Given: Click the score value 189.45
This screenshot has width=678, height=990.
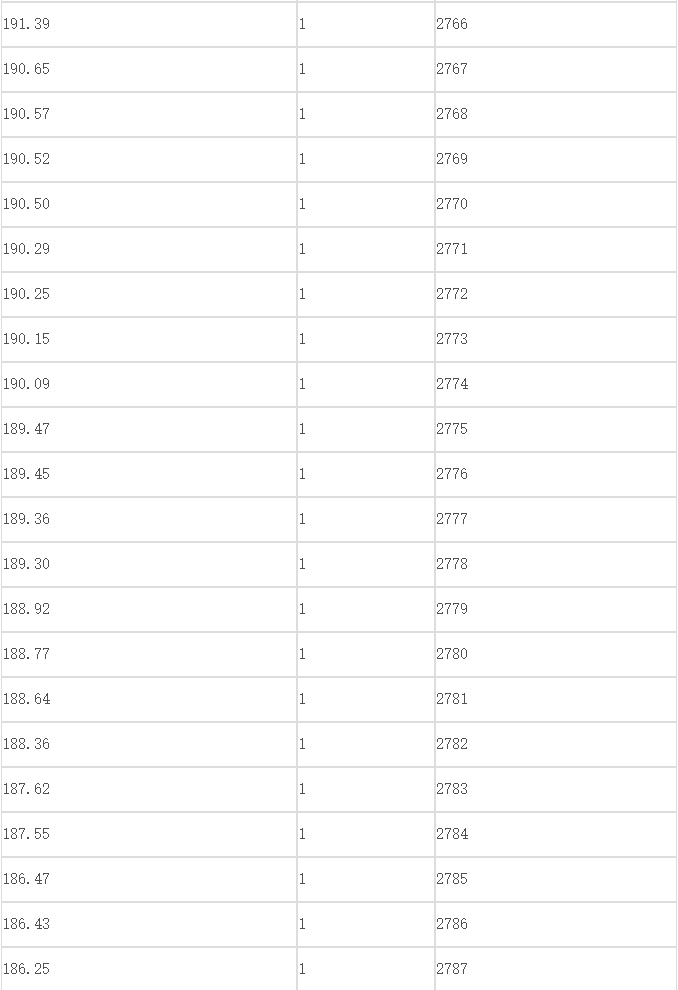Looking at the screenshot, I should tap(26, 474).
